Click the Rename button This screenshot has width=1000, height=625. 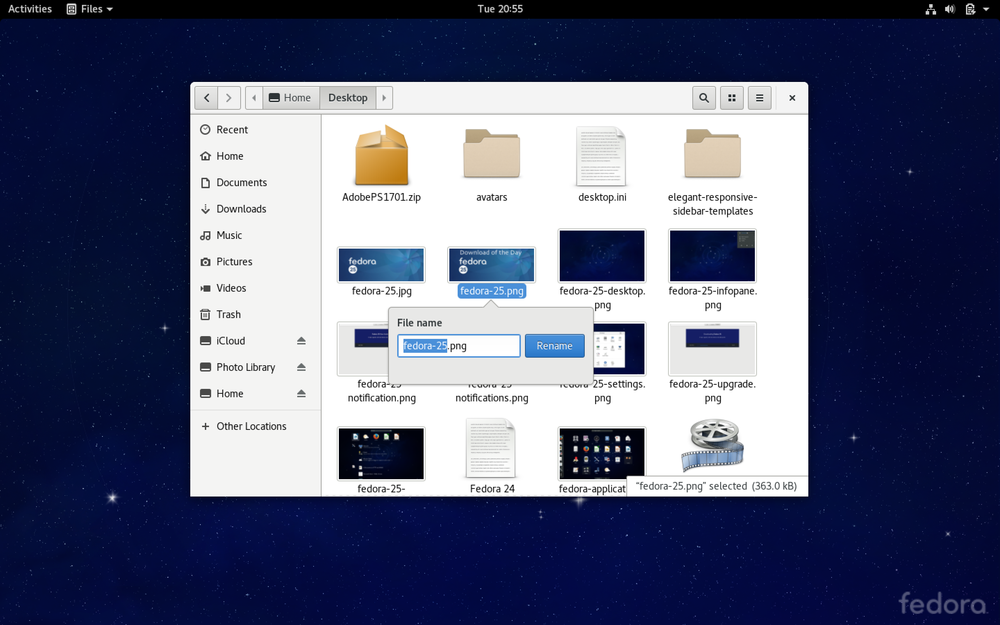554,346
